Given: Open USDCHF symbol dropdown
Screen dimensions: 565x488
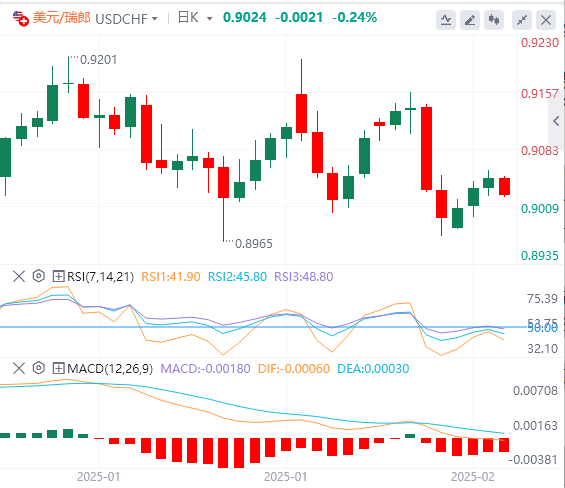Looking at the screenshot, I should tap(126, 18).
